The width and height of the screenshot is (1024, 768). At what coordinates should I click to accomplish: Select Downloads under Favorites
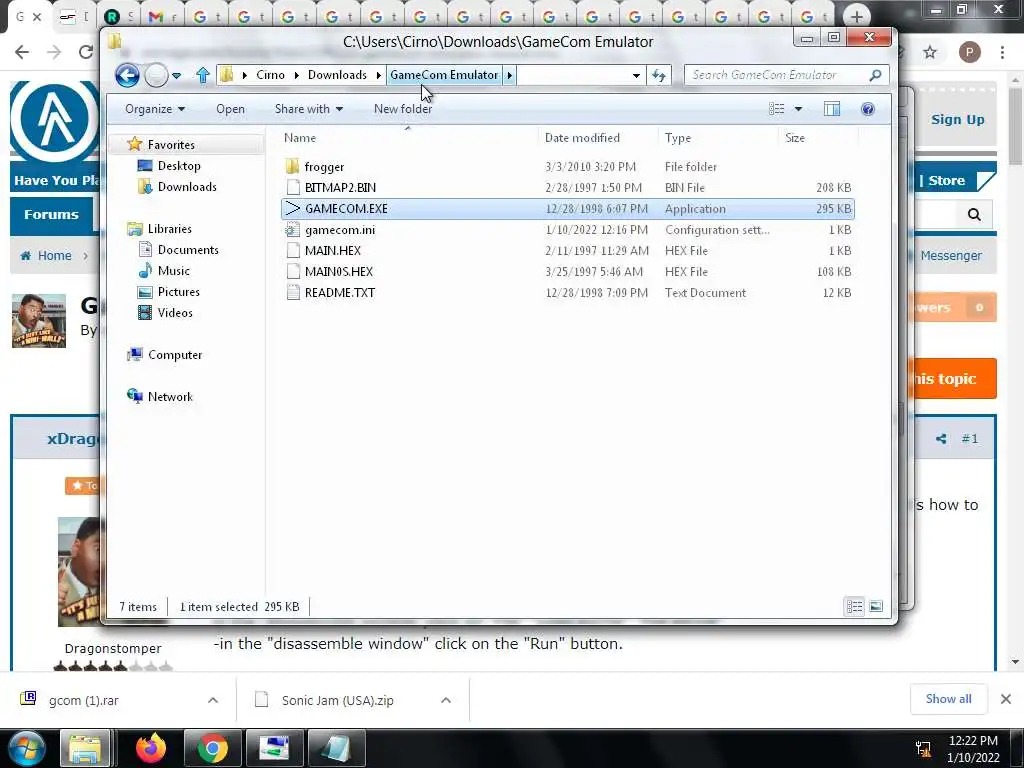pyautogui.click(x=187, y=187)
